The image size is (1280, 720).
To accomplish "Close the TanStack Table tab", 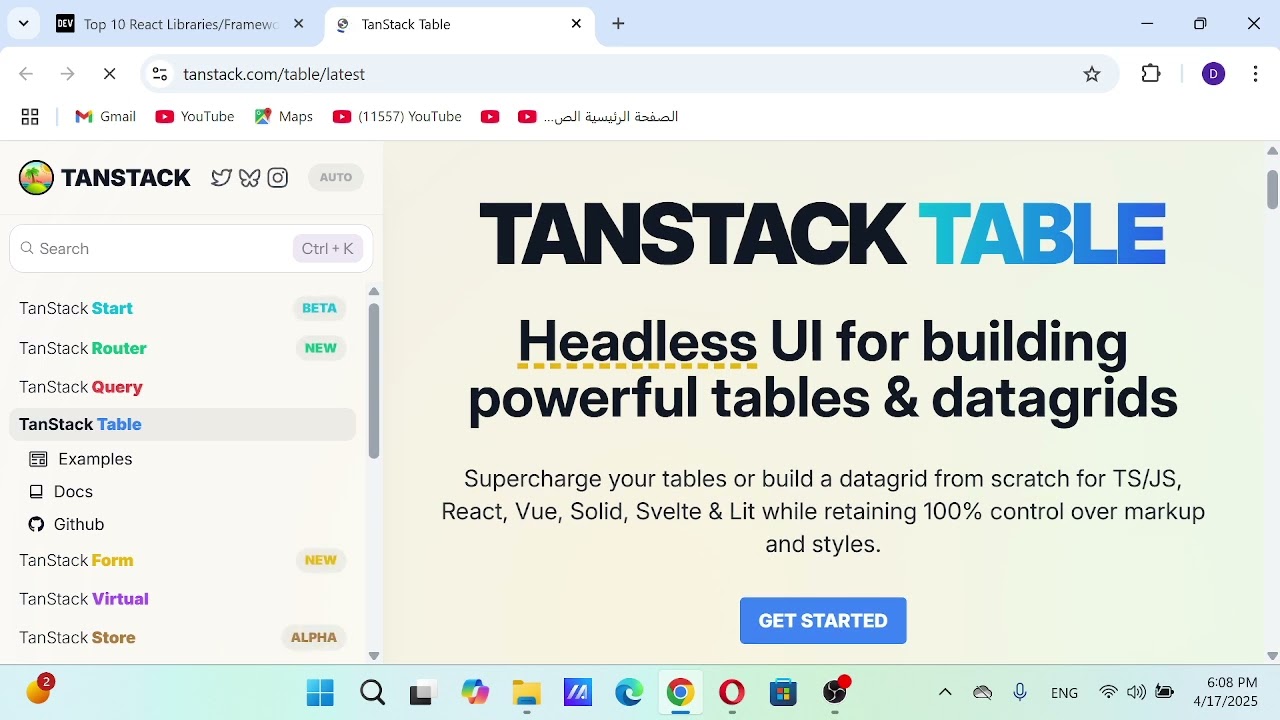I will tap(576, 24).
